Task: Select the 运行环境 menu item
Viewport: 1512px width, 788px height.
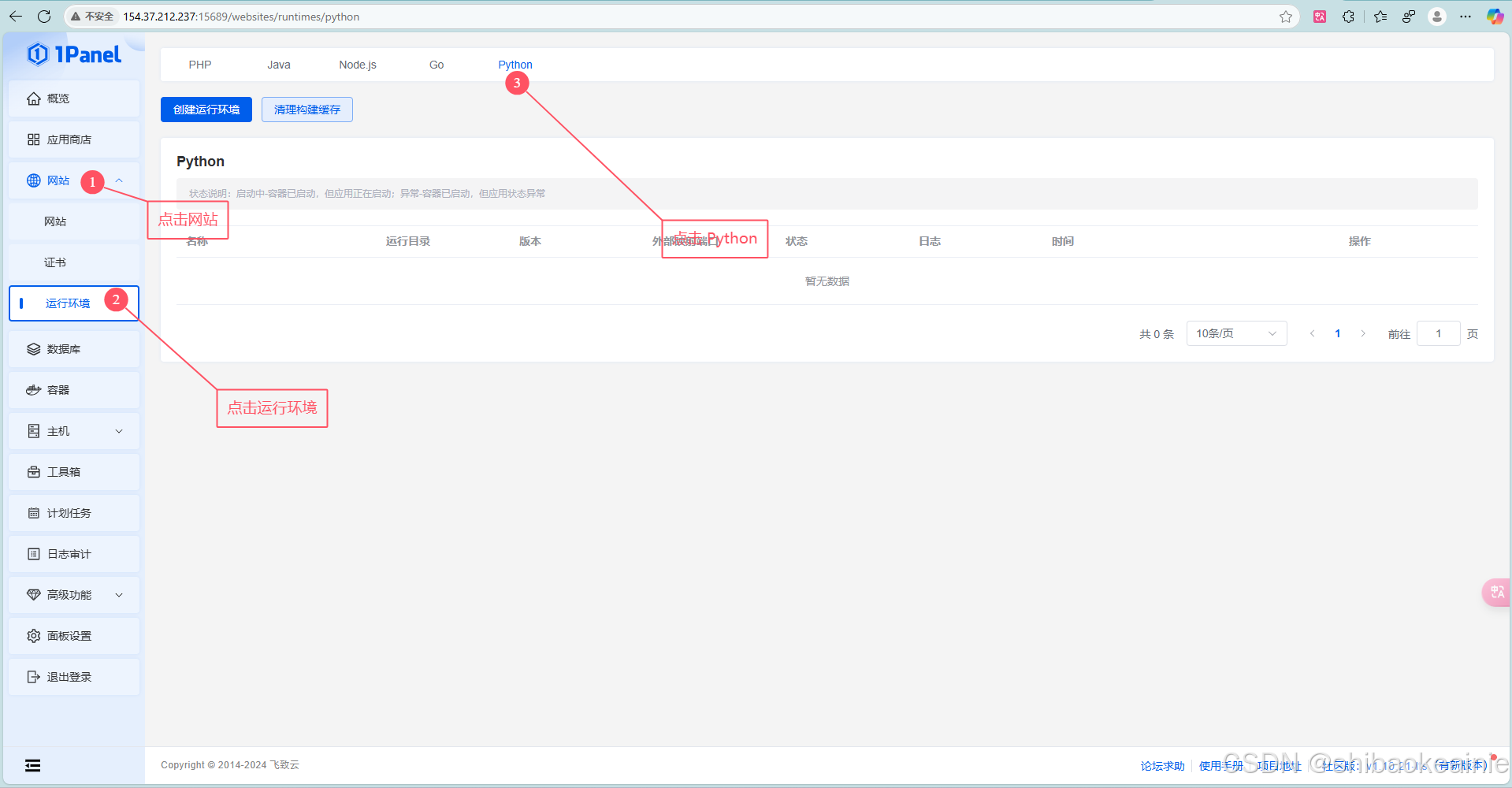Action: point(74,303)
